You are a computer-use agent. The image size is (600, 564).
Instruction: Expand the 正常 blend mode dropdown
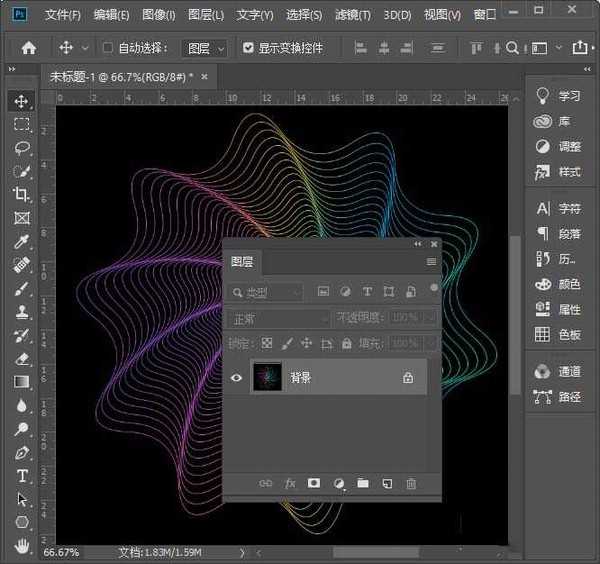pyautogui.click(x=279, y=318)
